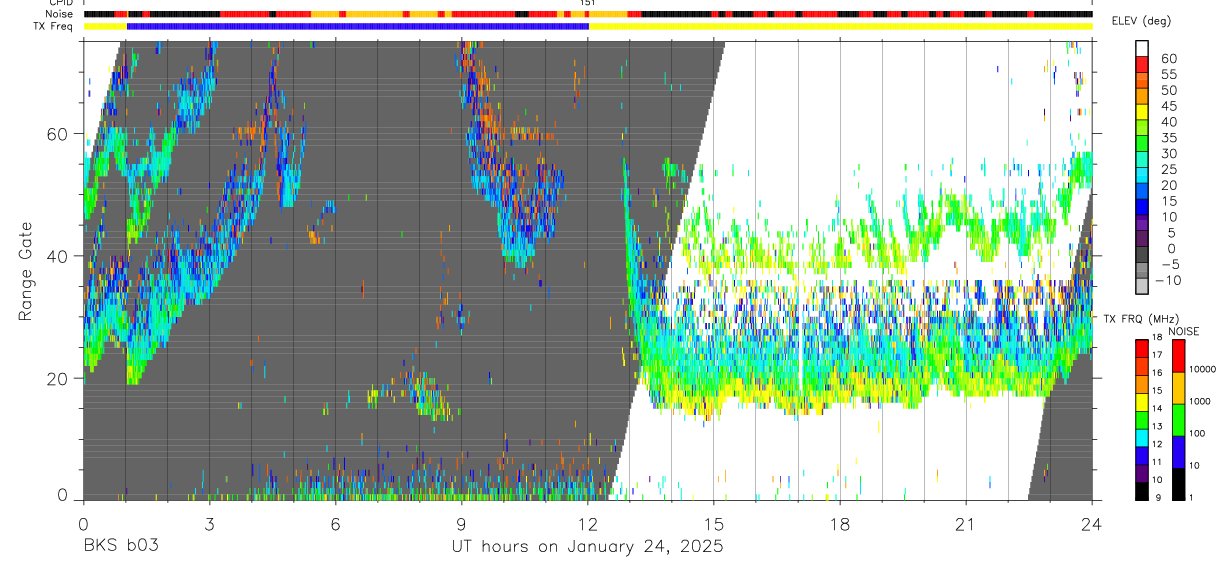Image resolution: width=1228 pixels, height=567 pixels.
Task: Select the black 9–10 MHz TX FRQ swatch
Action: (x=1142, y=491)
